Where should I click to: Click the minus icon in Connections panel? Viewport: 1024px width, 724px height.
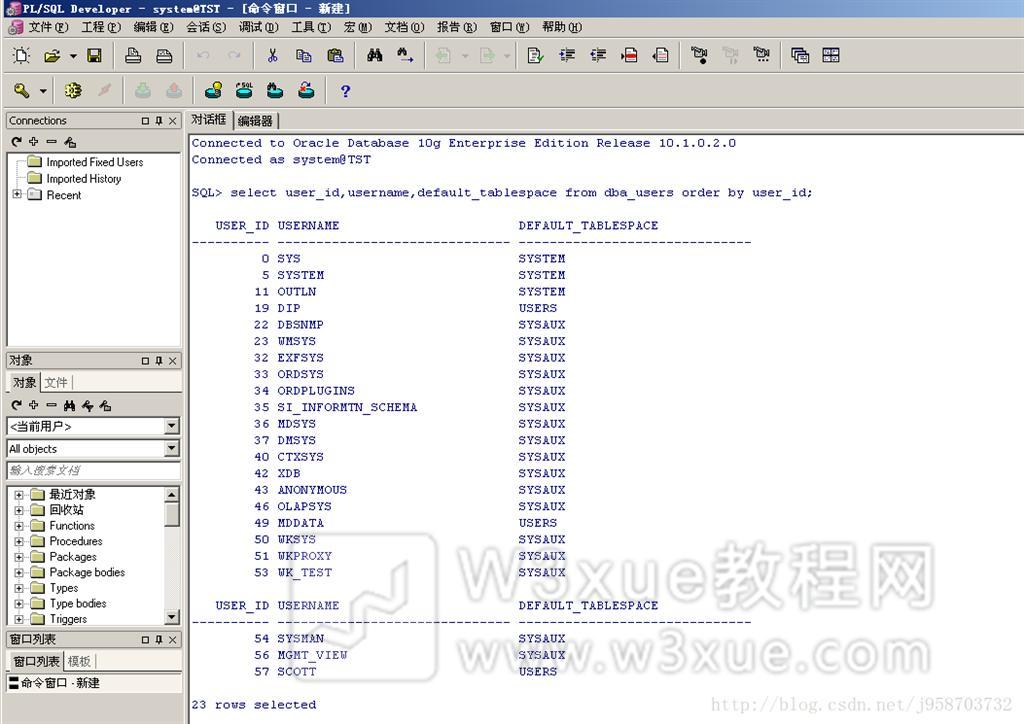[x=52, y=142]
